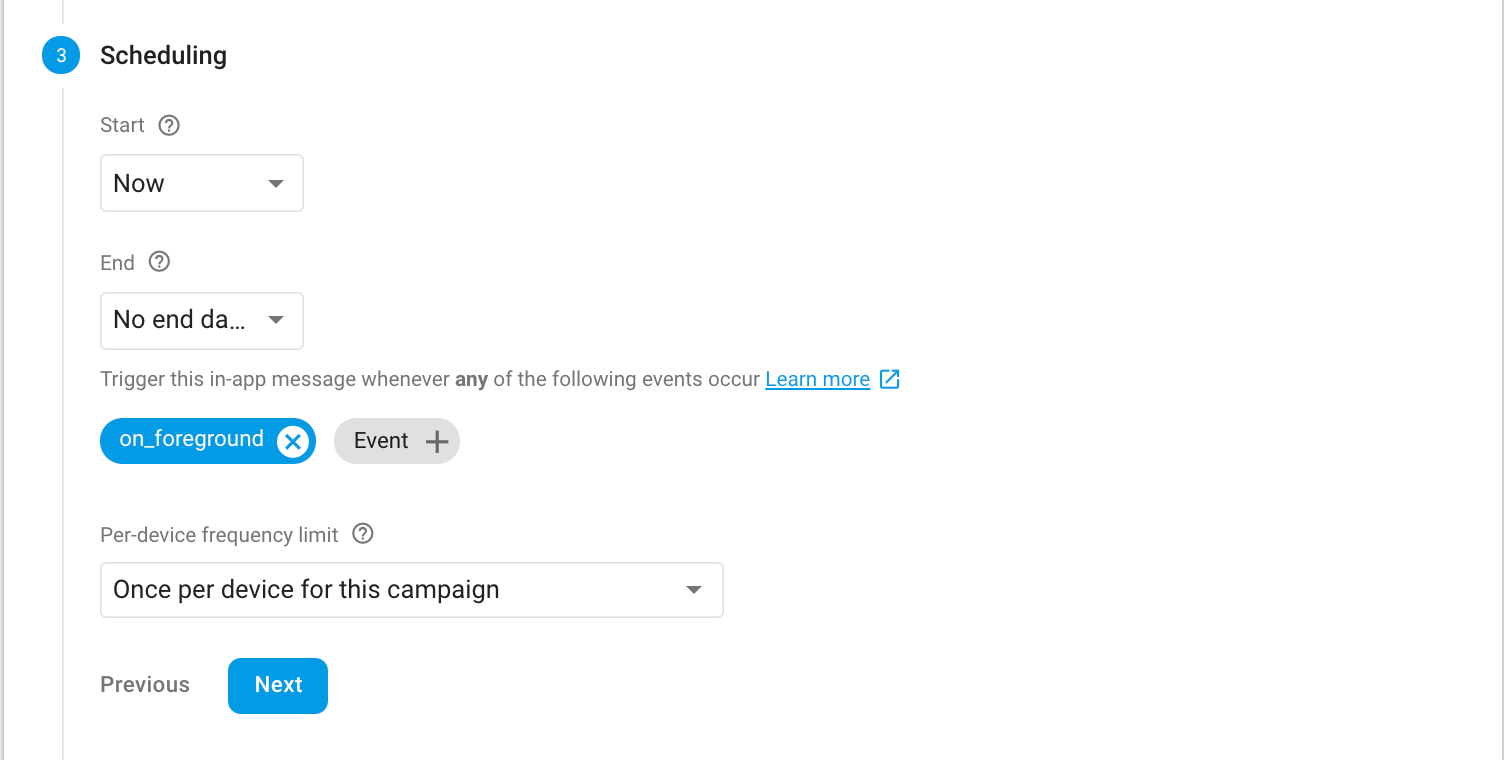Click the caret arrow of the frequency limit dropdown

[693, 590]
